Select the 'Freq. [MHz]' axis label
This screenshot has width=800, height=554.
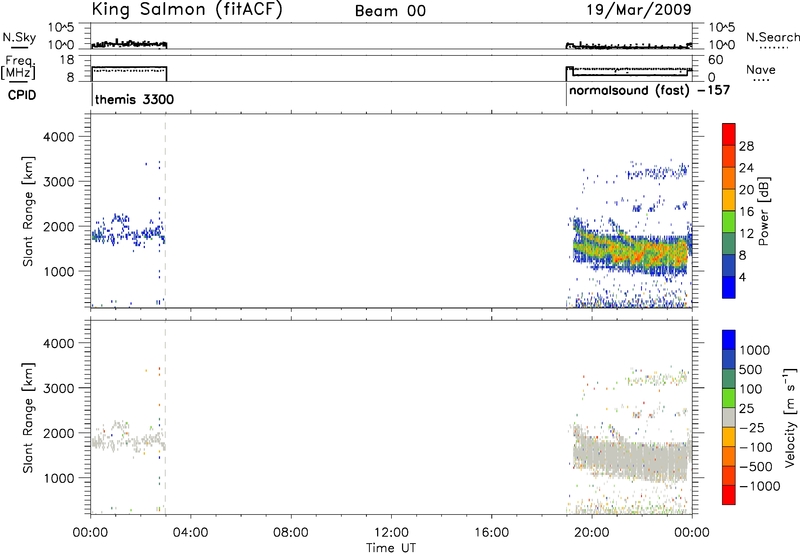[19, 68]
